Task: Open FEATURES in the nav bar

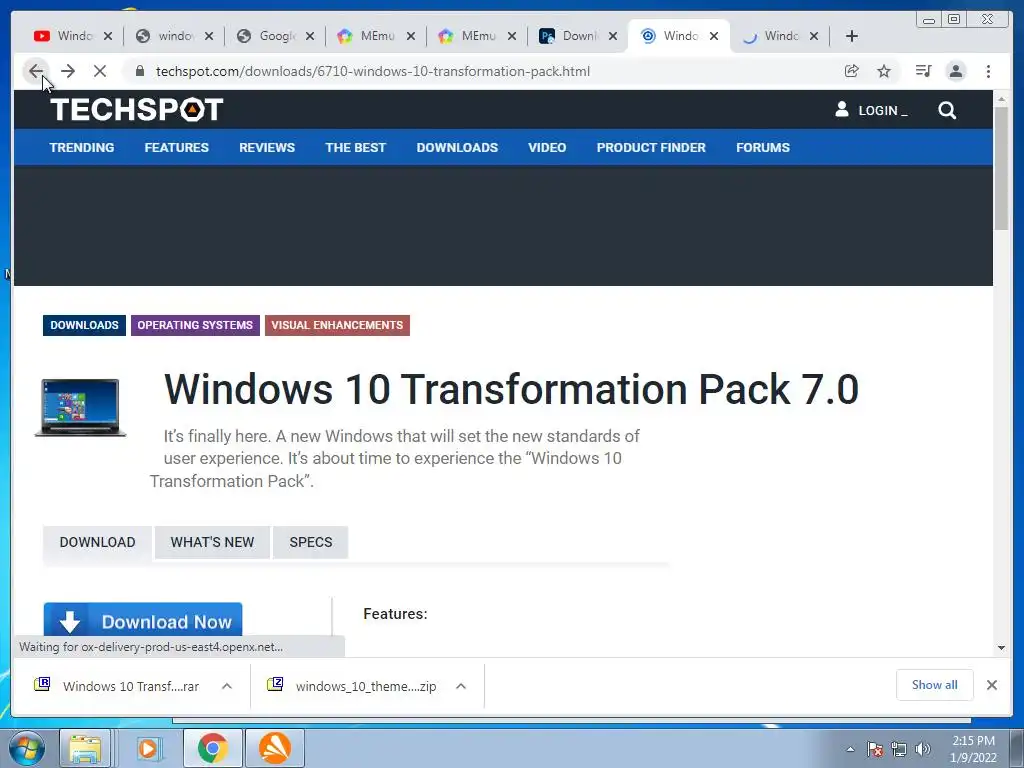Action: (176, 148)
